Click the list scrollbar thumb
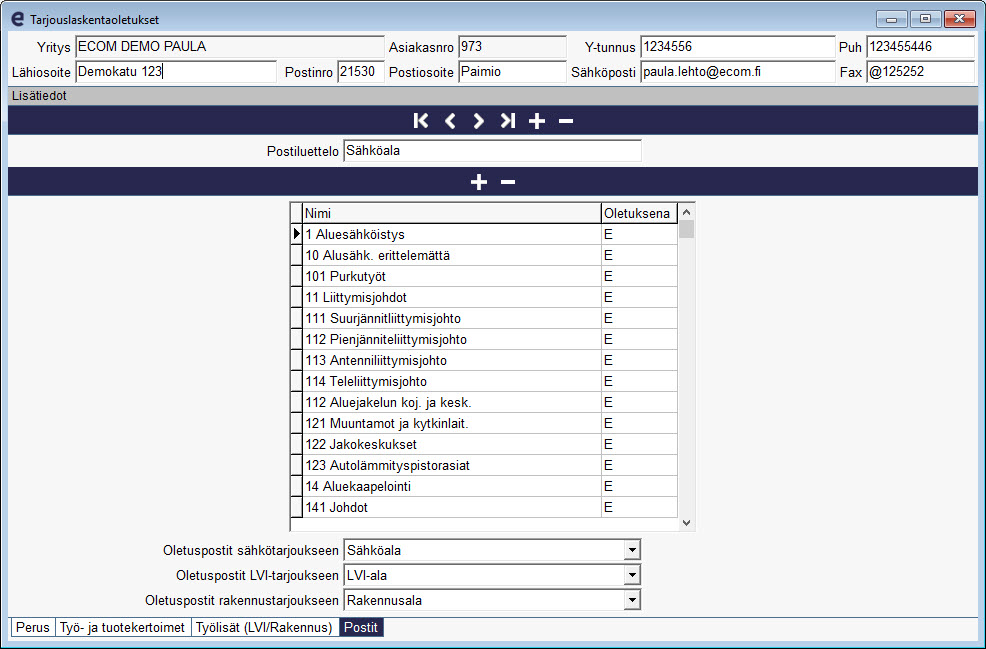Screen dimensions: 986x649 [687, 230]
